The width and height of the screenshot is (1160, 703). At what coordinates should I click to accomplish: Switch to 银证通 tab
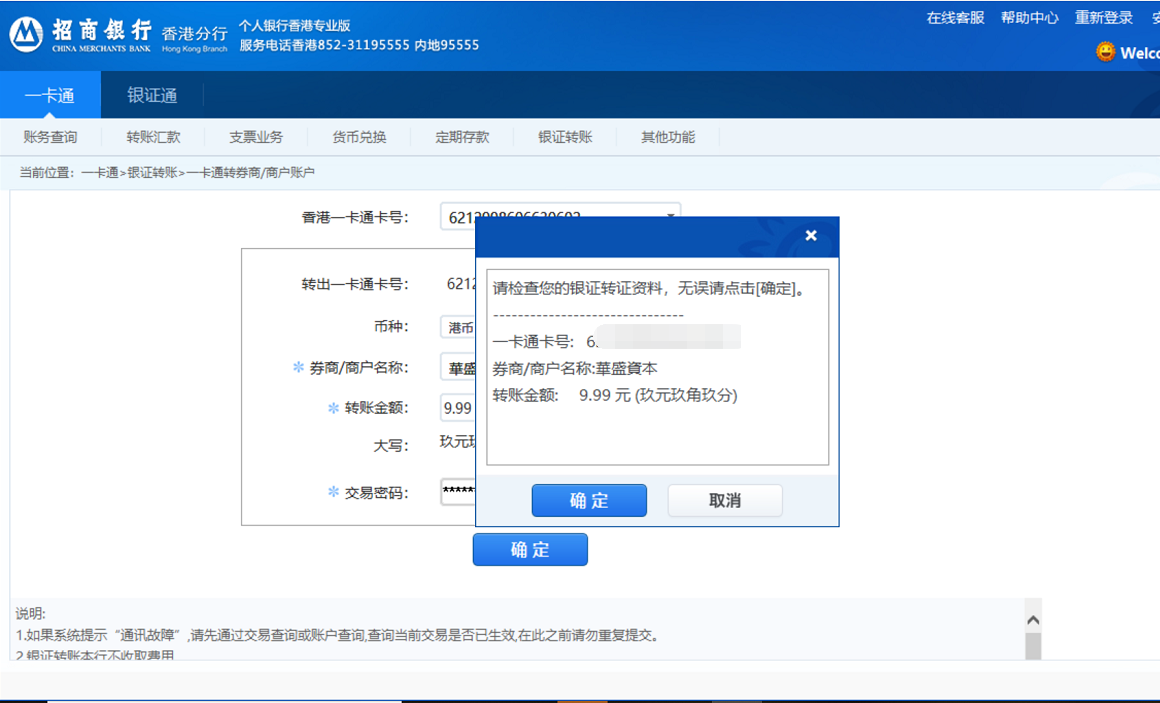pyautogui.click(x=152, y=95)
